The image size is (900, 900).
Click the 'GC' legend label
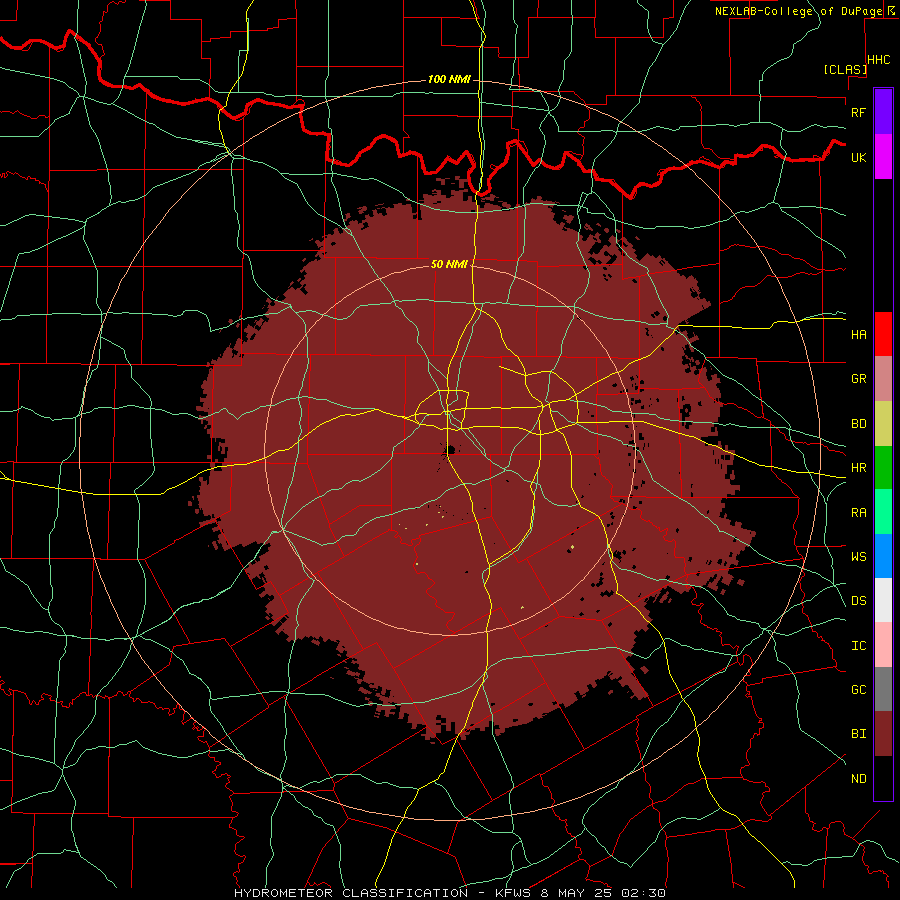[x=858, y=690]
